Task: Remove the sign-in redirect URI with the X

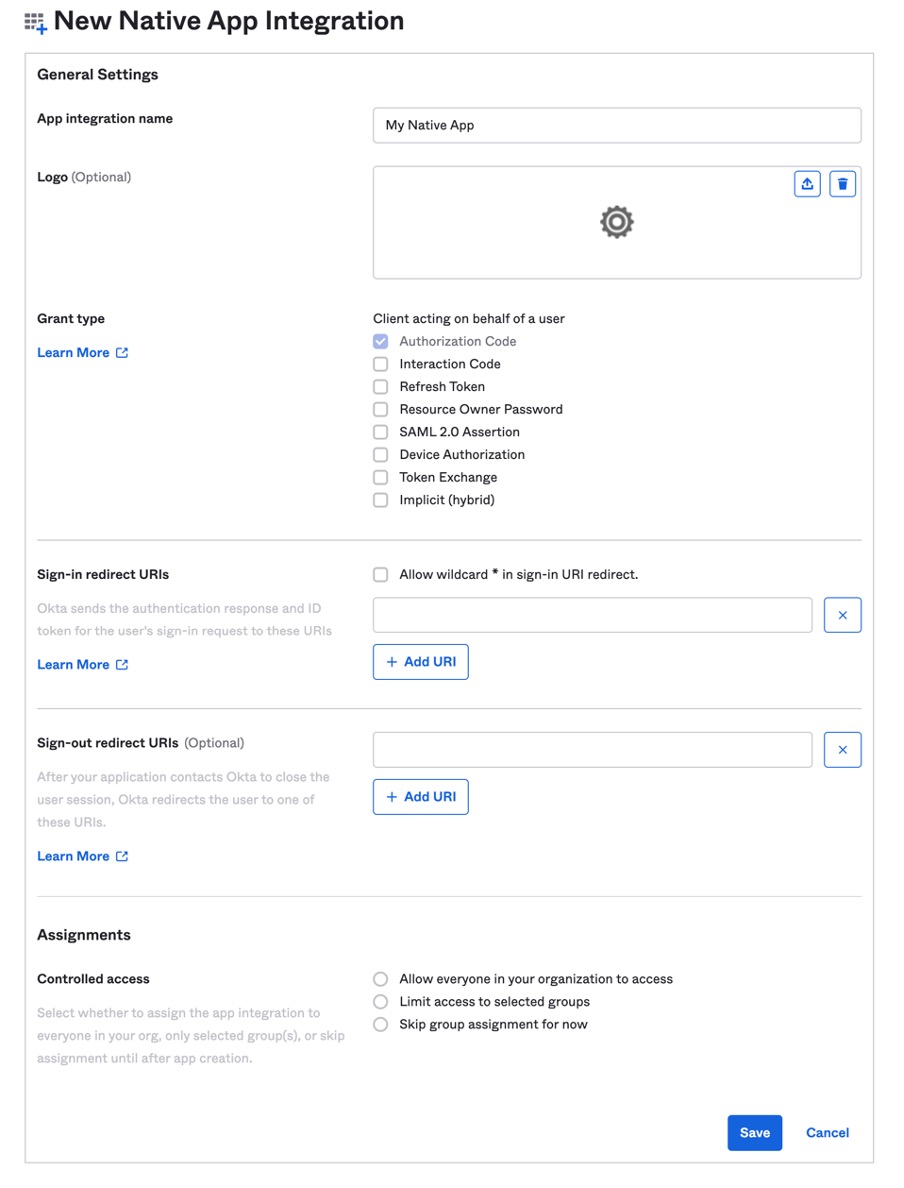Action: [x=842, y=615]
